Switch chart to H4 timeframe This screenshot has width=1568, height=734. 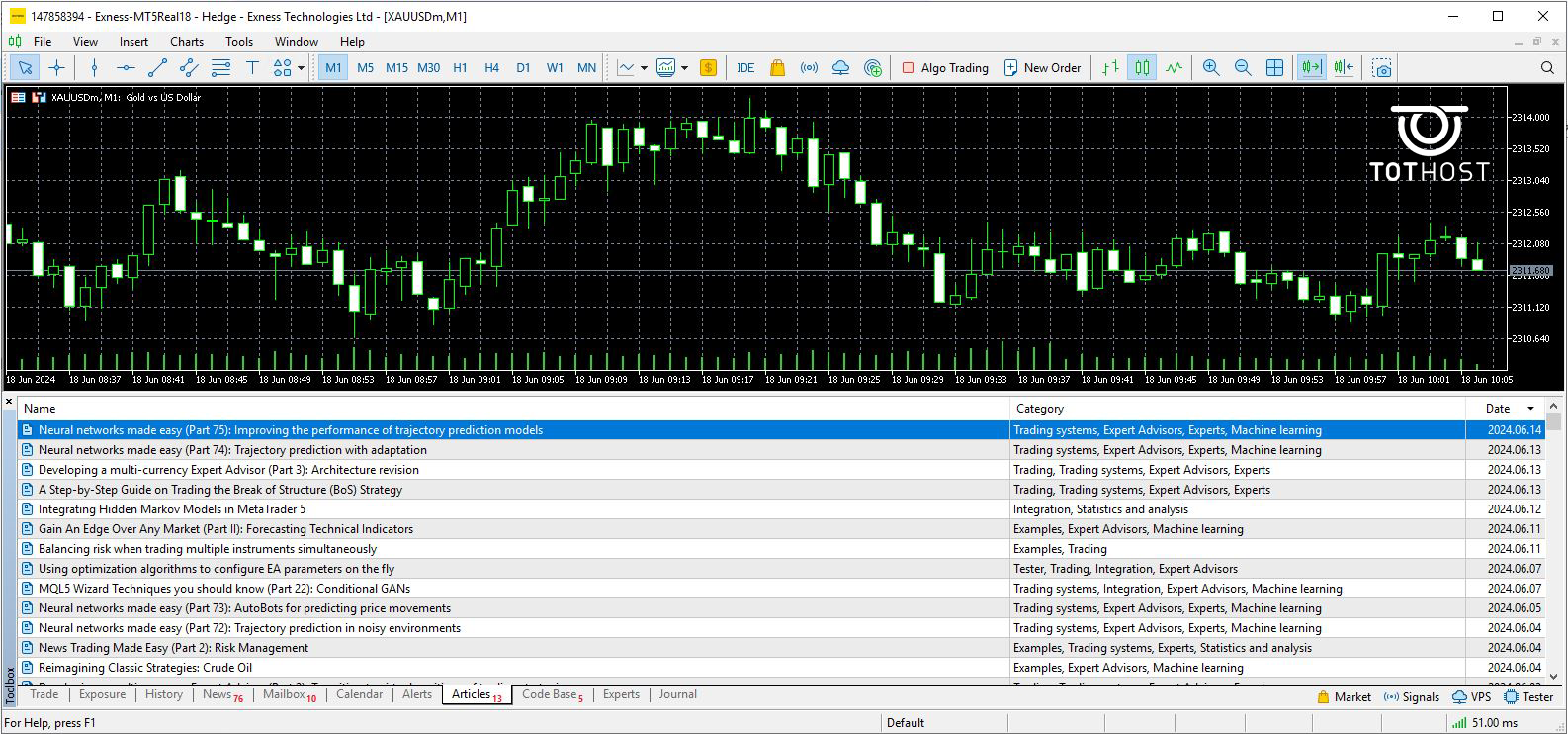[491, 67]
